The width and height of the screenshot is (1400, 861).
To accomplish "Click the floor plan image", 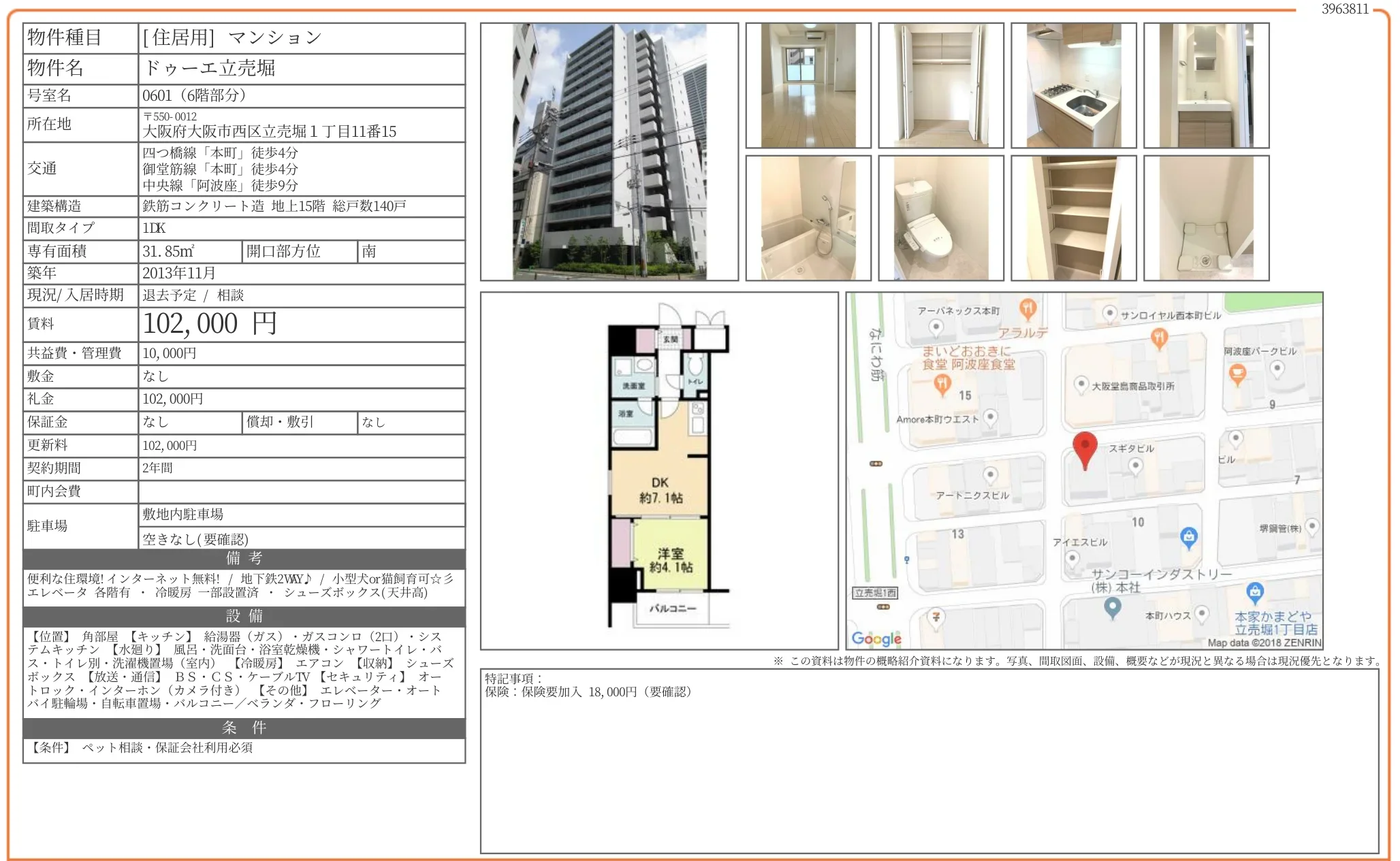I will [659, 471].
